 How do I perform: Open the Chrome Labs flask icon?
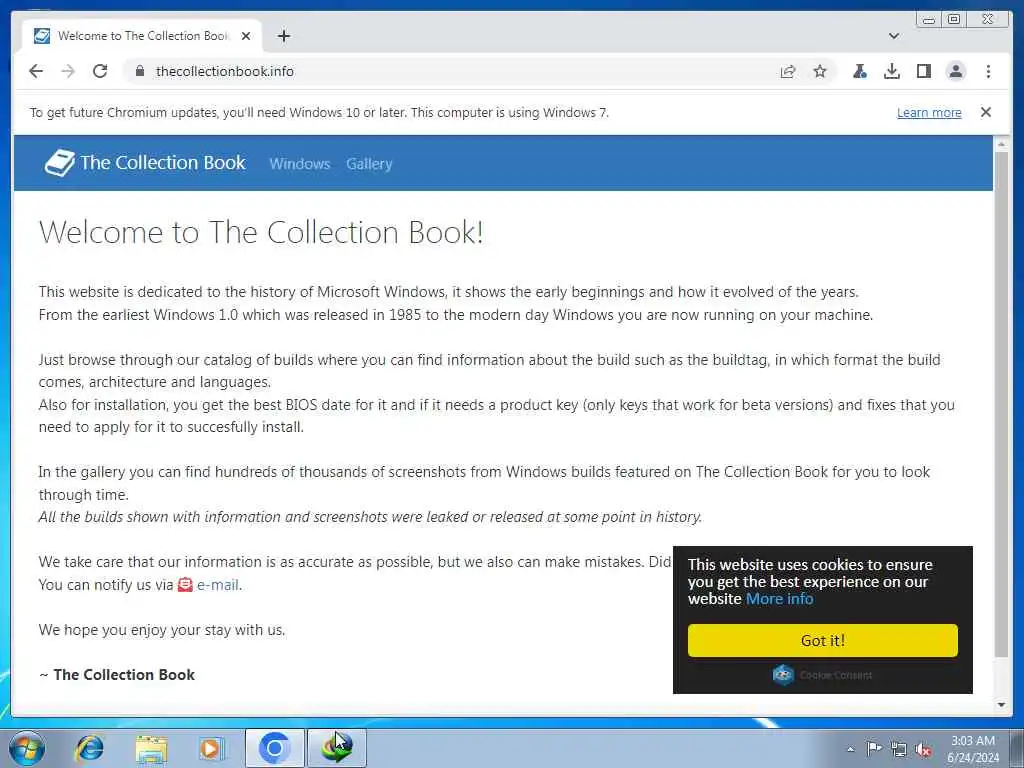click(x=860, y=71)
